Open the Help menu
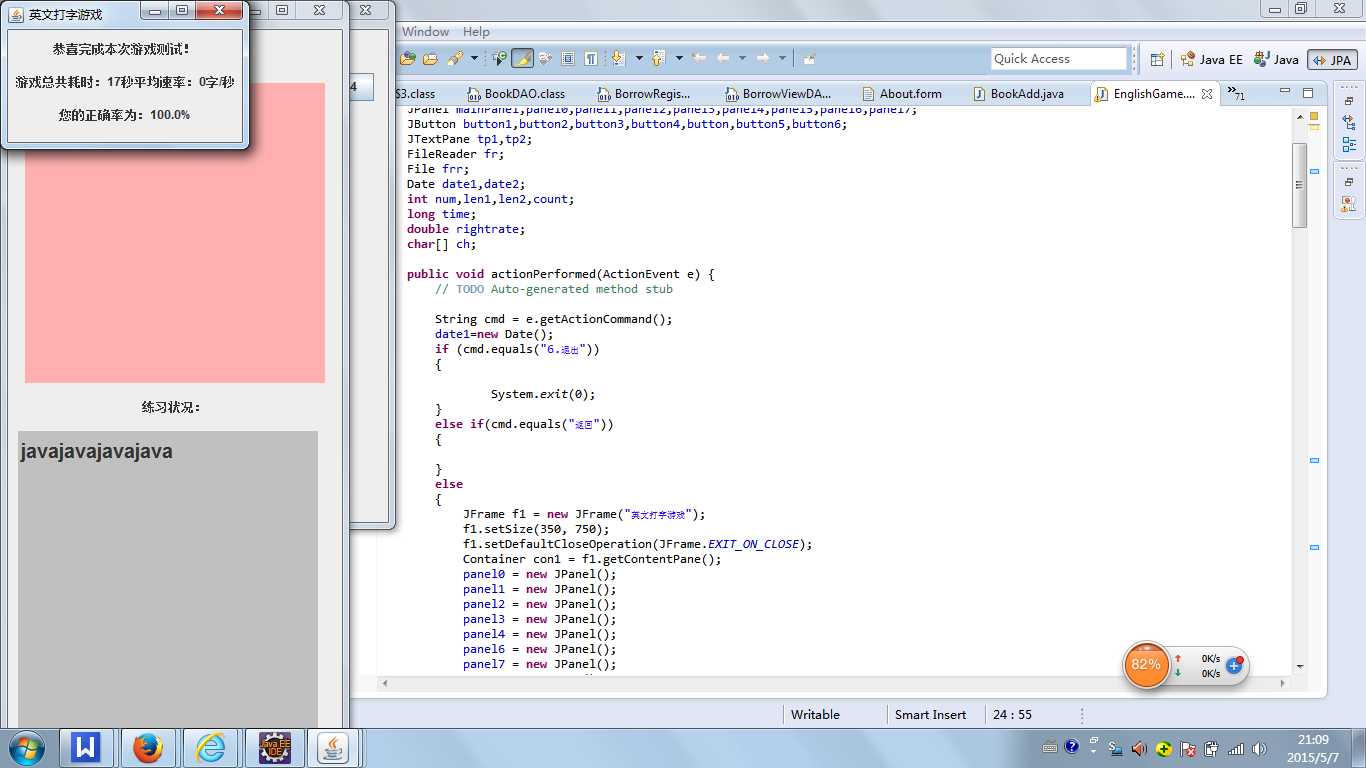 pos(476,32)
